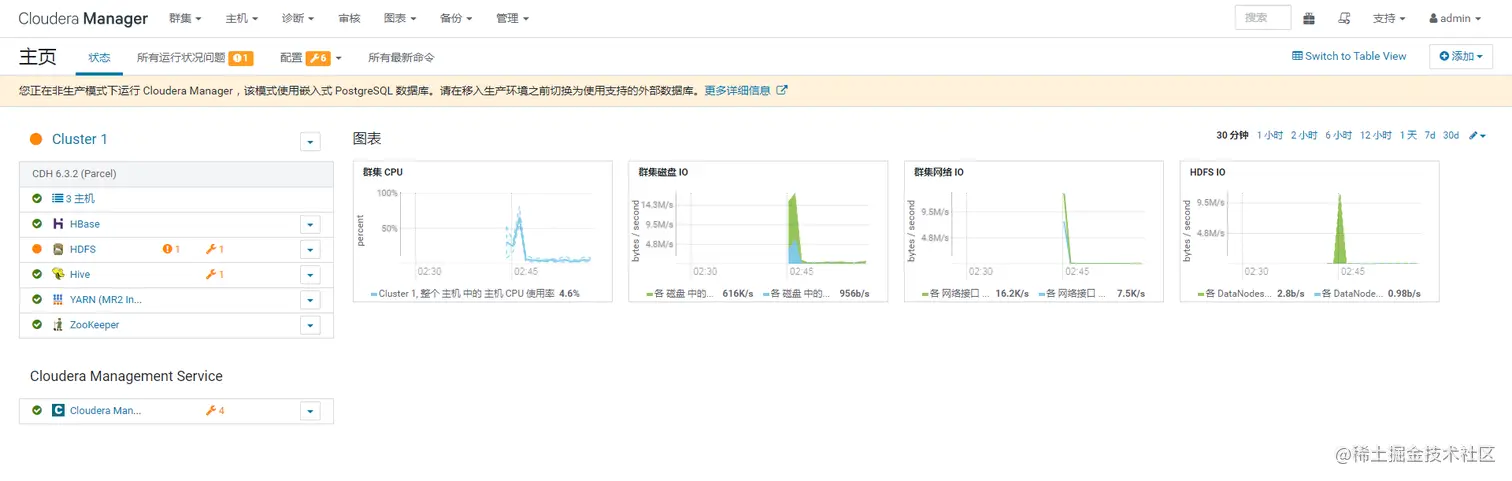Open the 群集 CPU chart
The width and height of the screenshot is (1512, 481).
tap(482, 231)
